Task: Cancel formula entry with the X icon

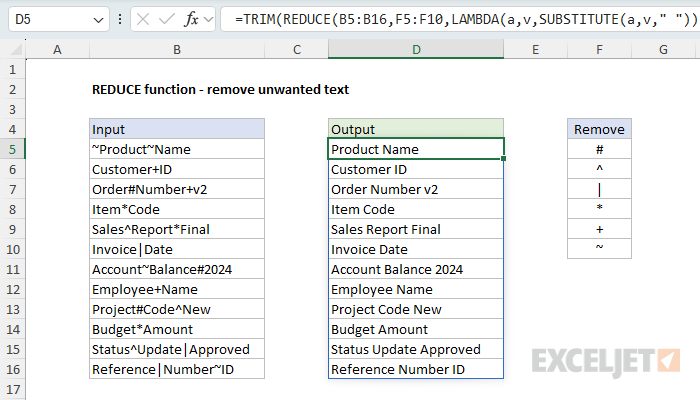Action: [x=143, y=19]
